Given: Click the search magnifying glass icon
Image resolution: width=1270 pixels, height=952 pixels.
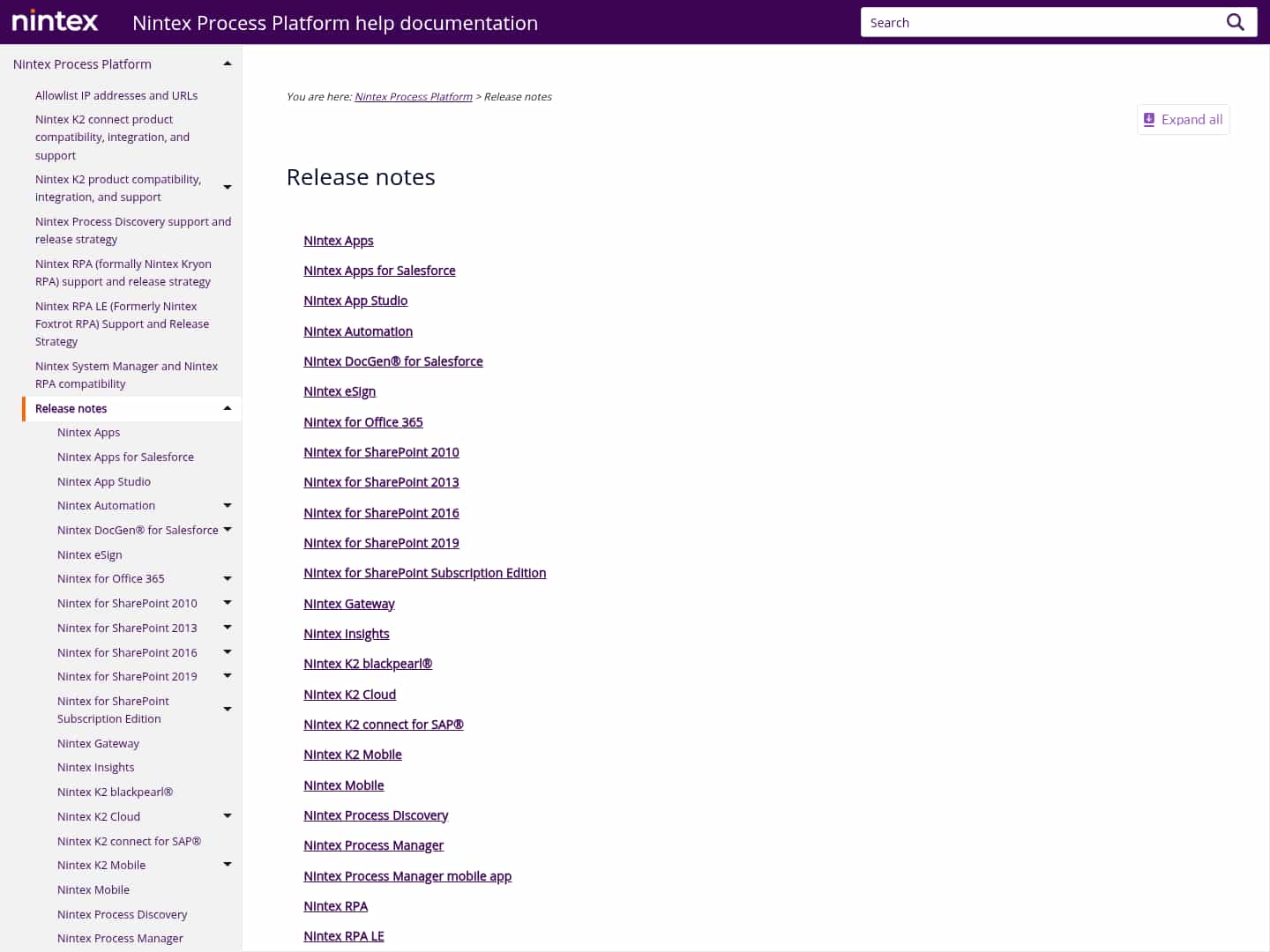Looking at the screenshot, I should click(1235, 22).
